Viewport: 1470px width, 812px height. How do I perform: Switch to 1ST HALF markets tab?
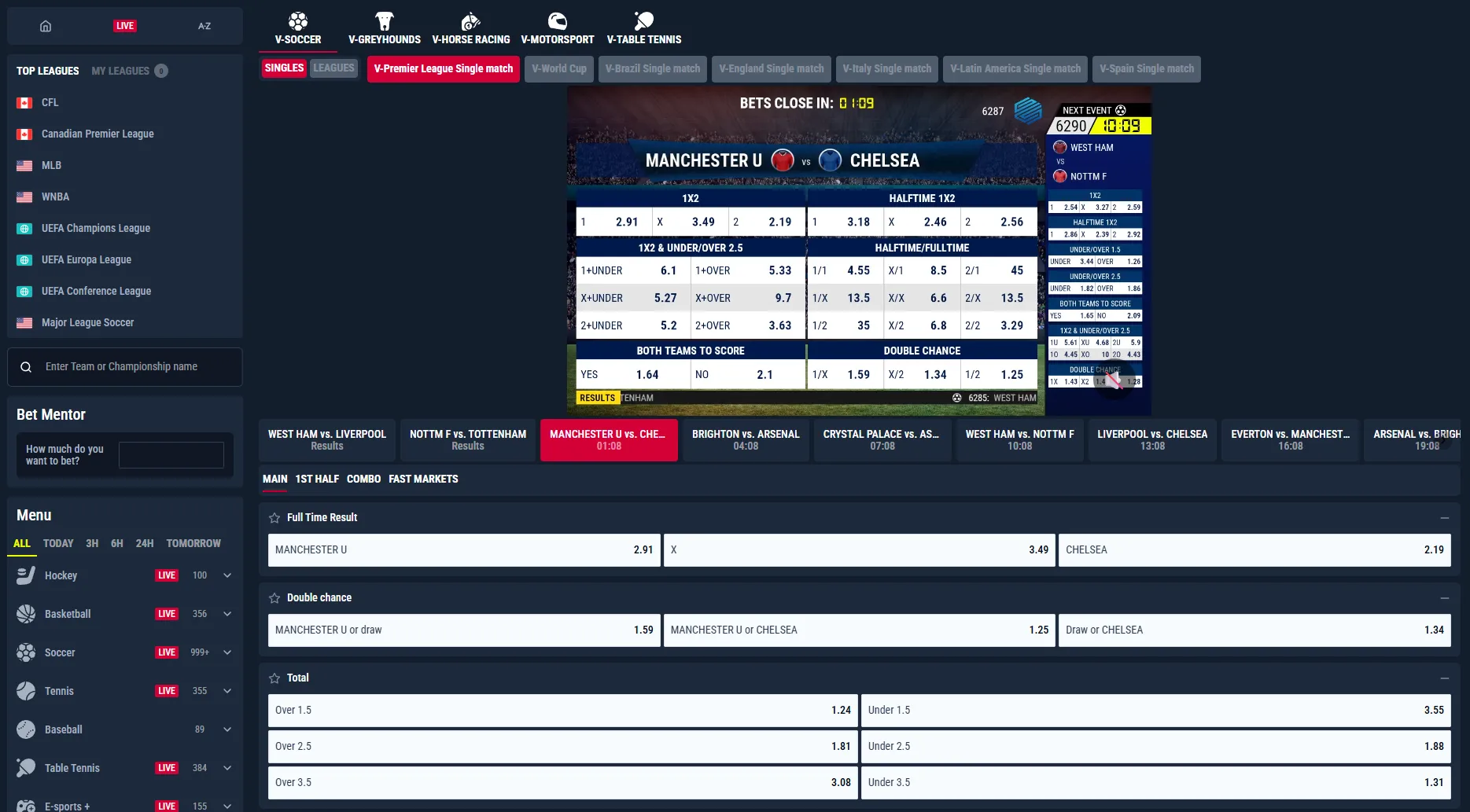coord(317,479)
